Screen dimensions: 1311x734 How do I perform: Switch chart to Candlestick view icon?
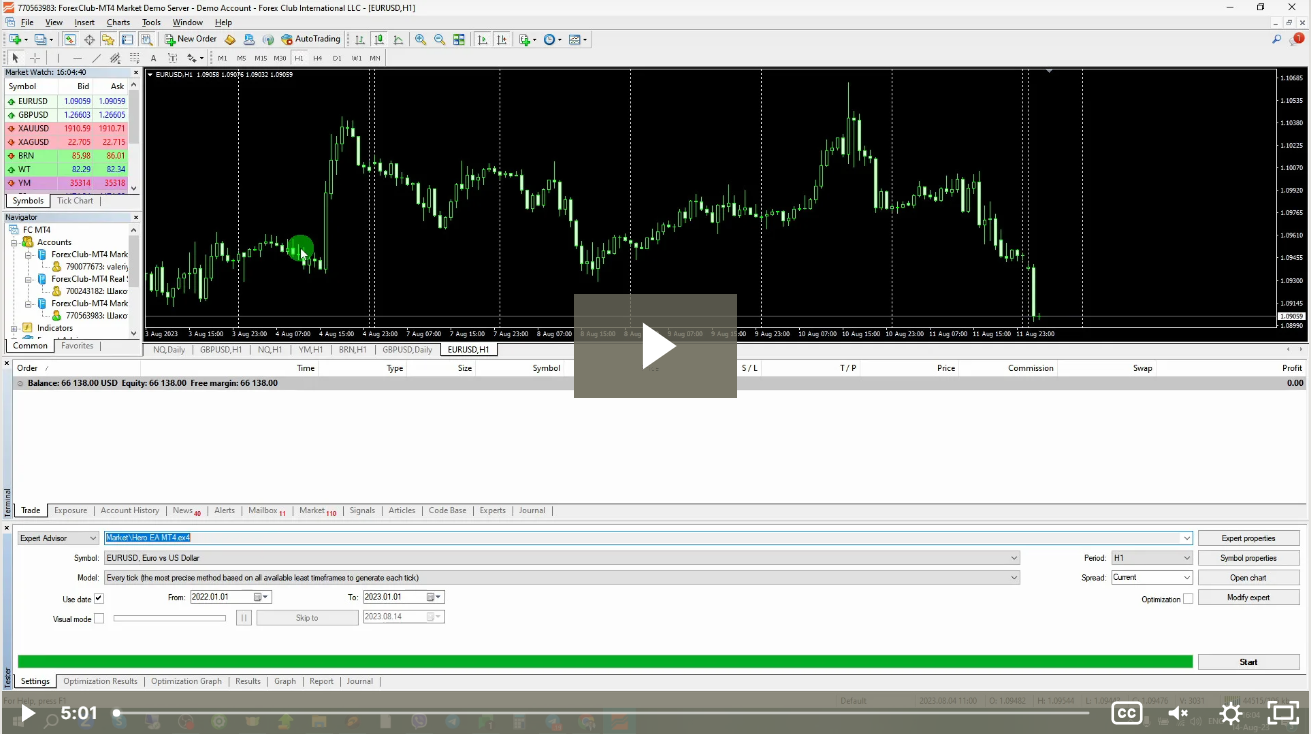pyautogui.click(x=378, y=40)
